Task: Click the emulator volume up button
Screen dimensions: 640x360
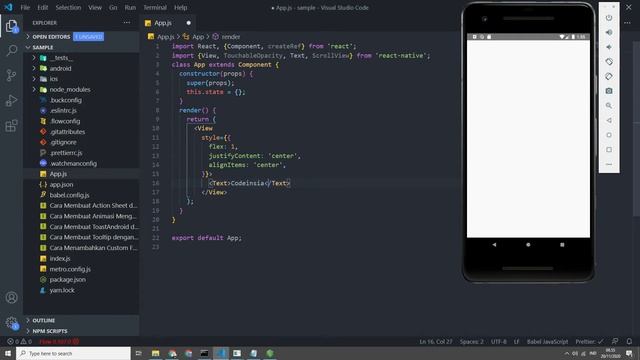Action: click(x=609, y=33)
